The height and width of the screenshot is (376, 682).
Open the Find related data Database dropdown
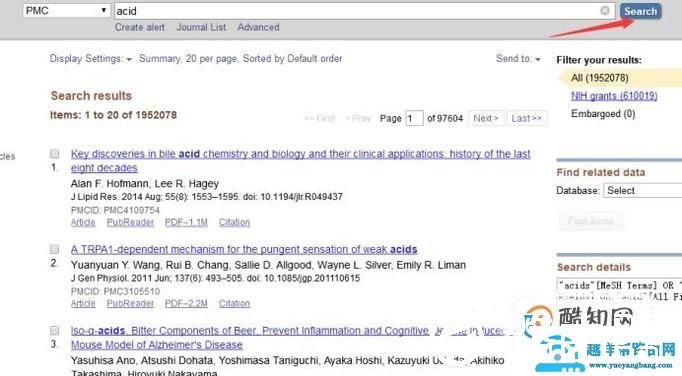pyautogui.click(x=642, y=191)
